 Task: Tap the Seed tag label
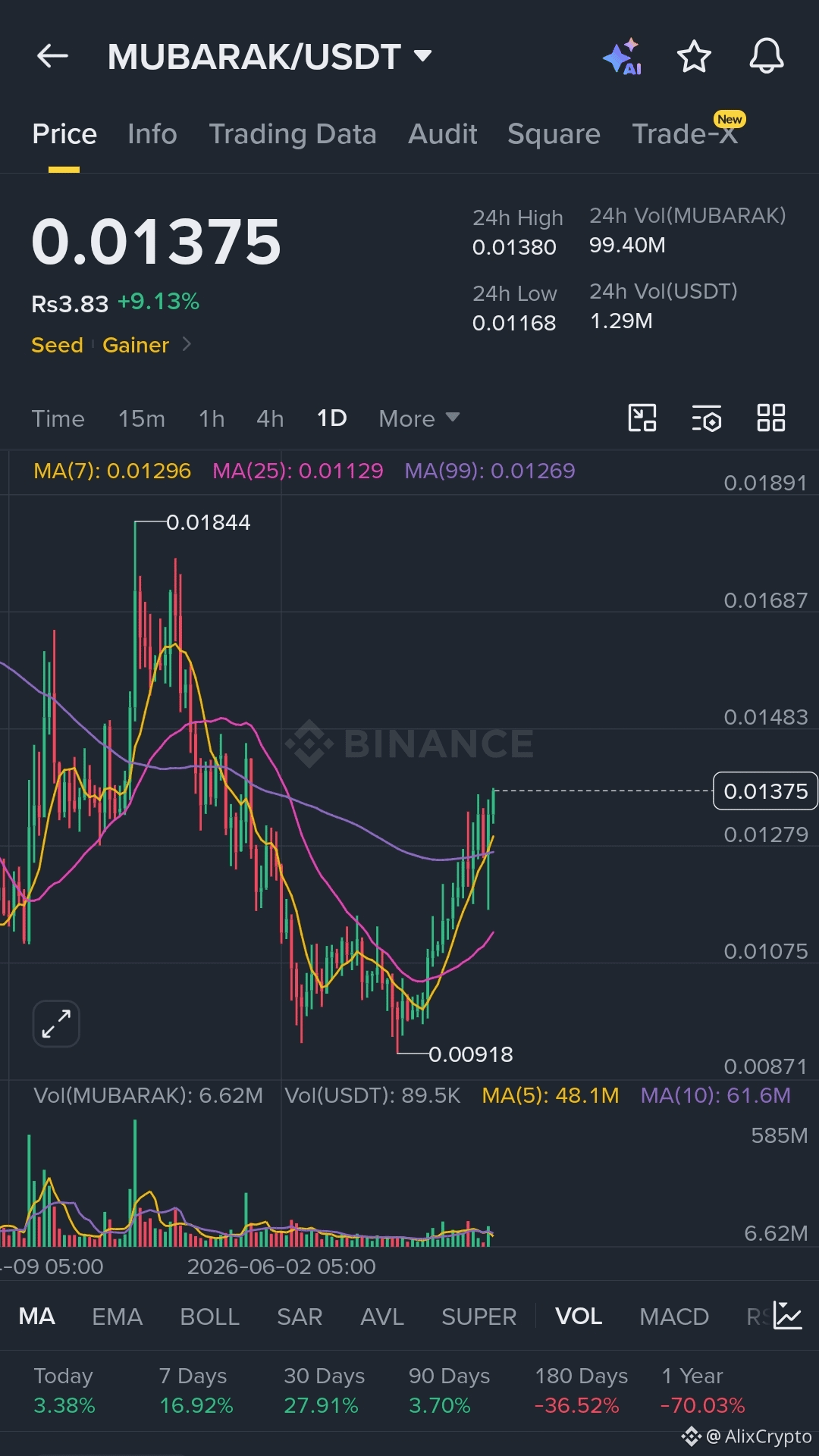pos(57,345)
